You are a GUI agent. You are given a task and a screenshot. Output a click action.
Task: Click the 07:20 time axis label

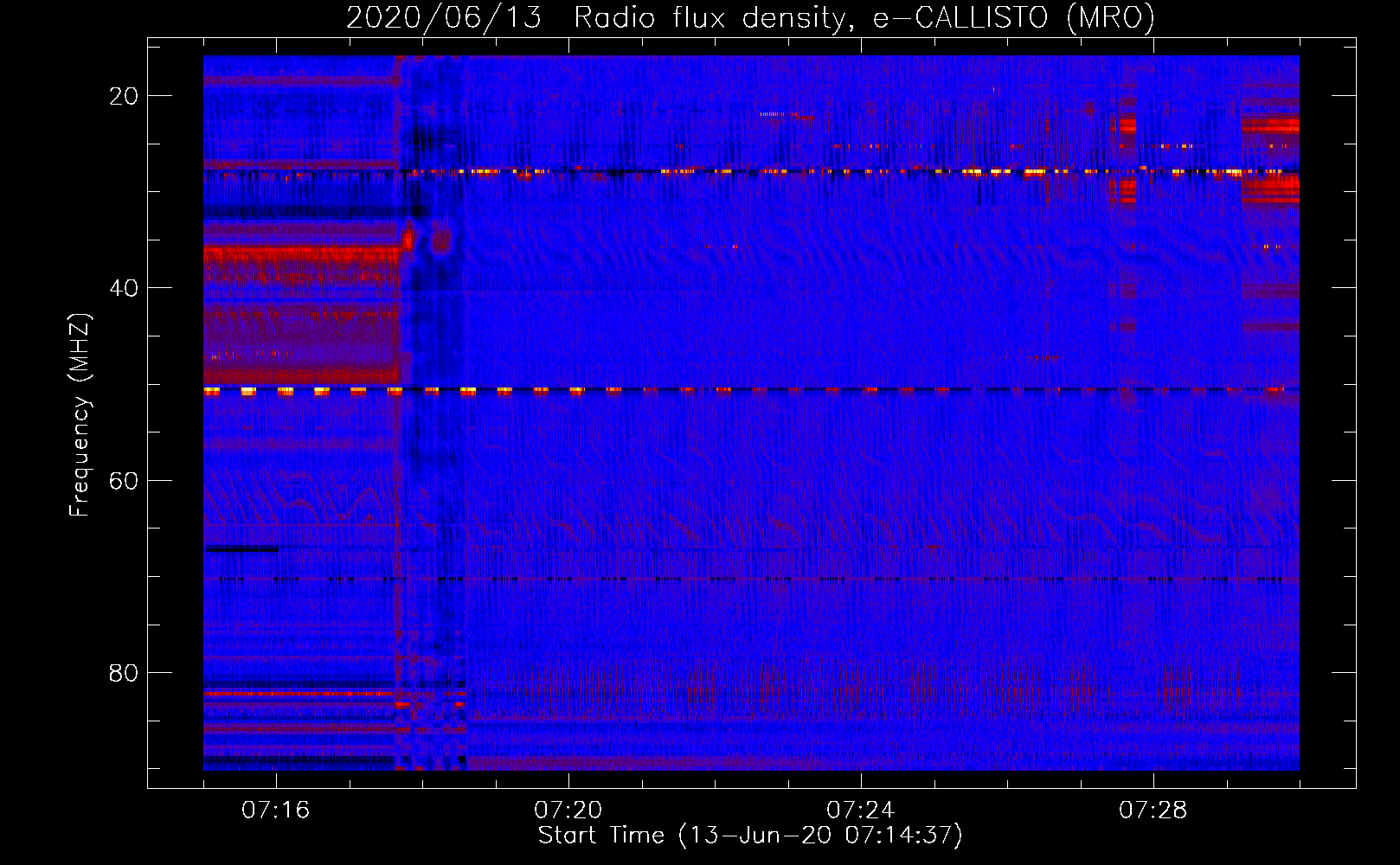(x=568, y=811)
